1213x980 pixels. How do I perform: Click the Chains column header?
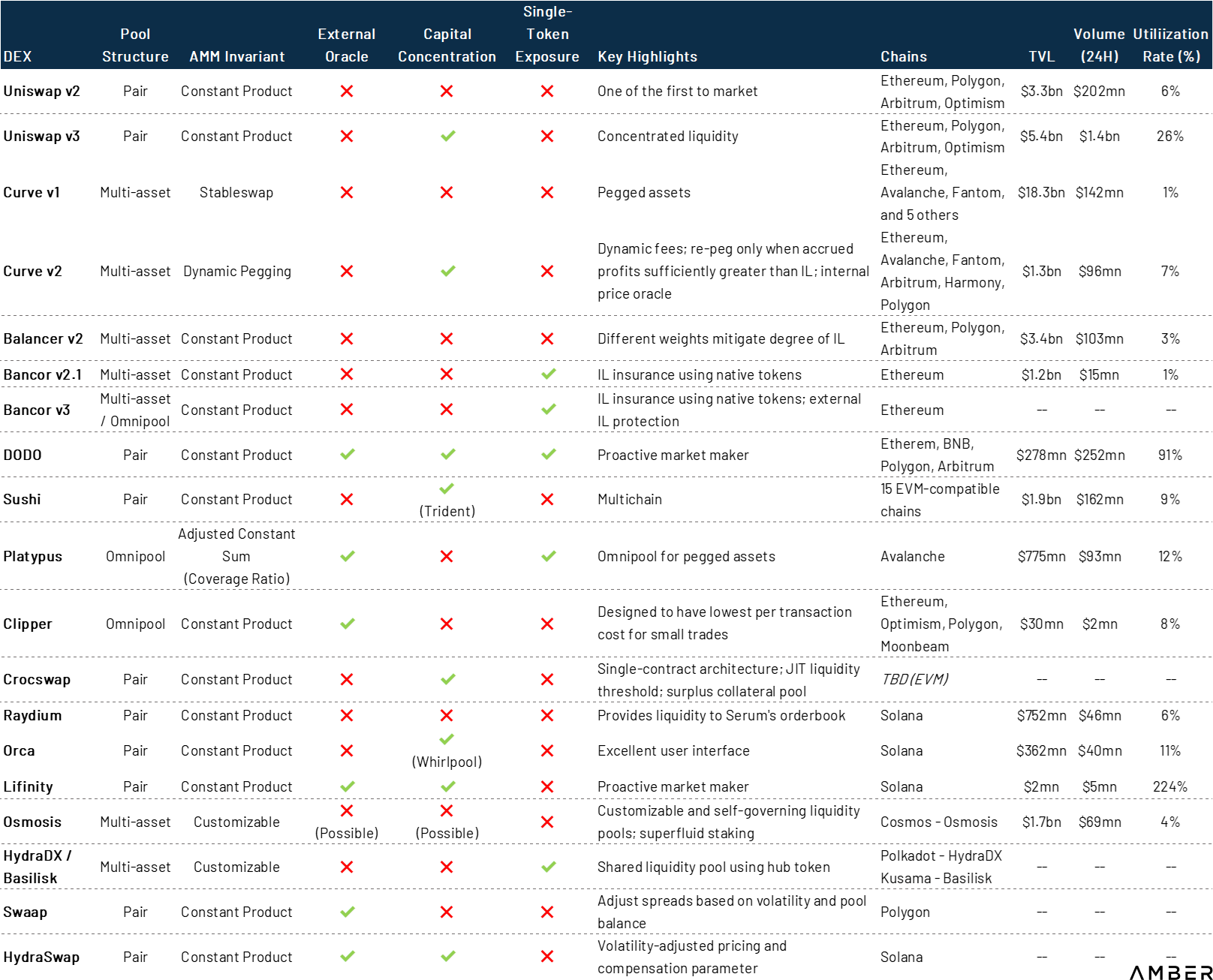(904, 56)
